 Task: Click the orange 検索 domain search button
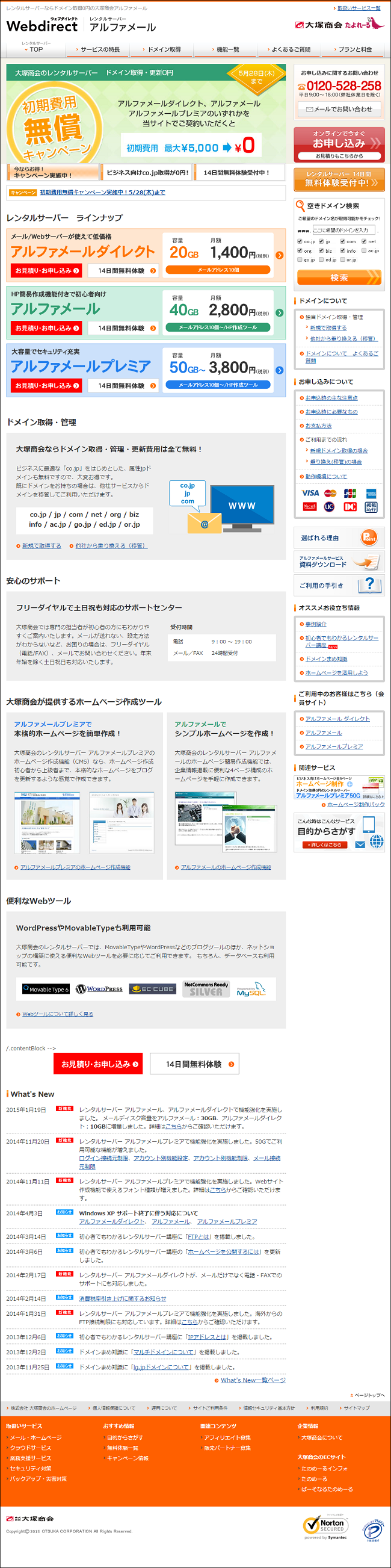[x=339, y=277]
